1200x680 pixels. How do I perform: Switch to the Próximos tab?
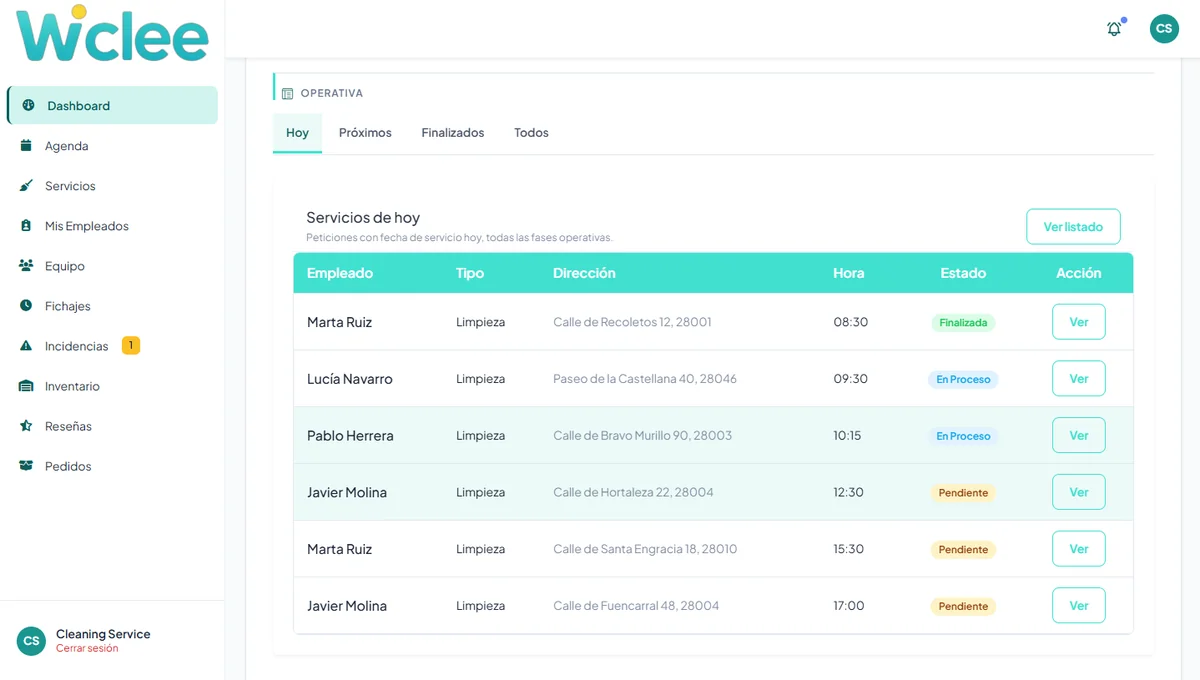coord(365,132)
